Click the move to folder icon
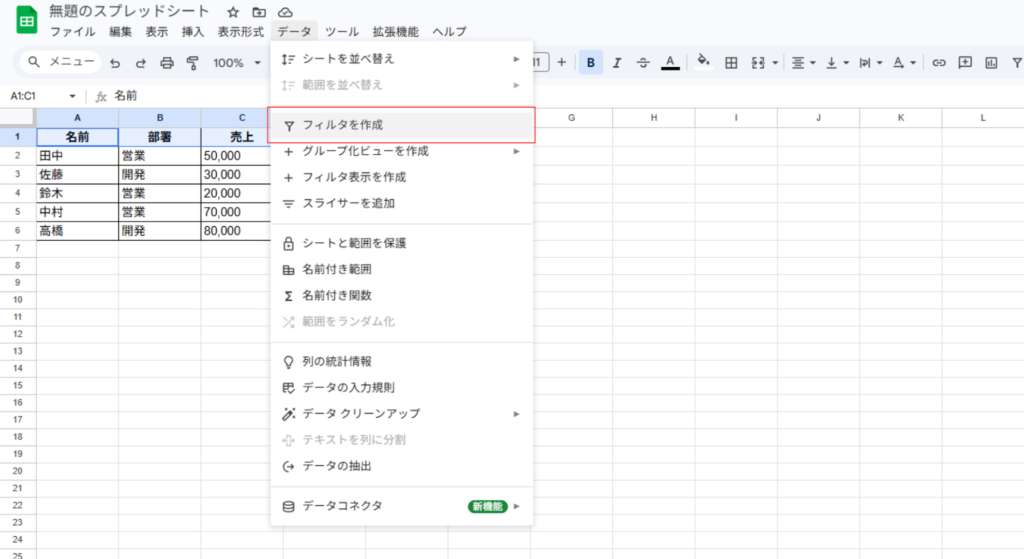The height and width of the screenshot is (559, 1024). [259, 12]
